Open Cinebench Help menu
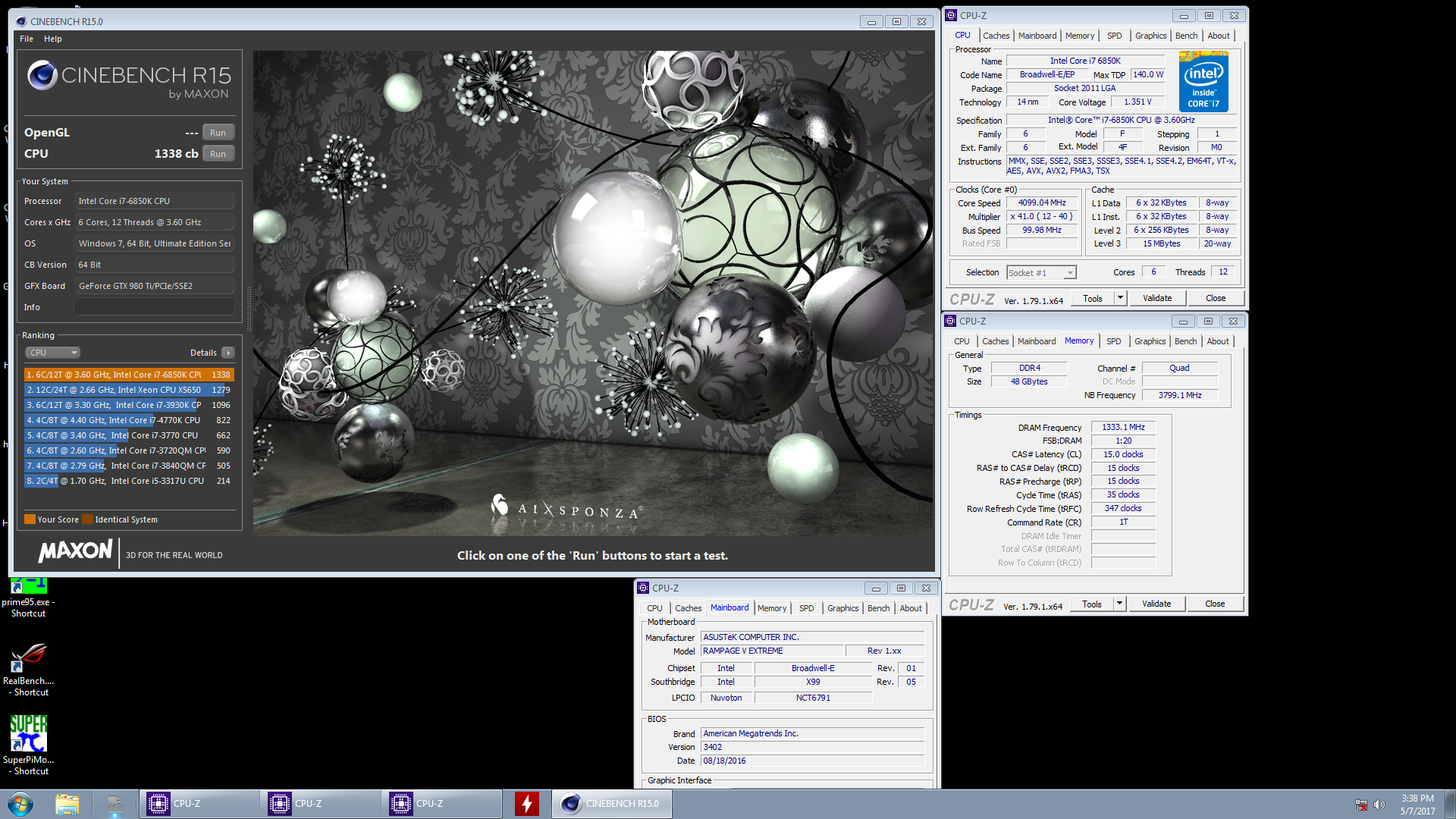1456x819 pixels. point(52,39)
